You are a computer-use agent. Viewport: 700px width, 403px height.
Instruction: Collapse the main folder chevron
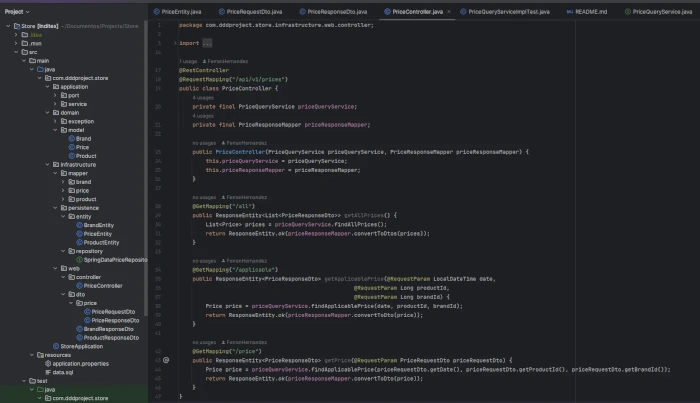pyautogui.click(x=24, y=60)
